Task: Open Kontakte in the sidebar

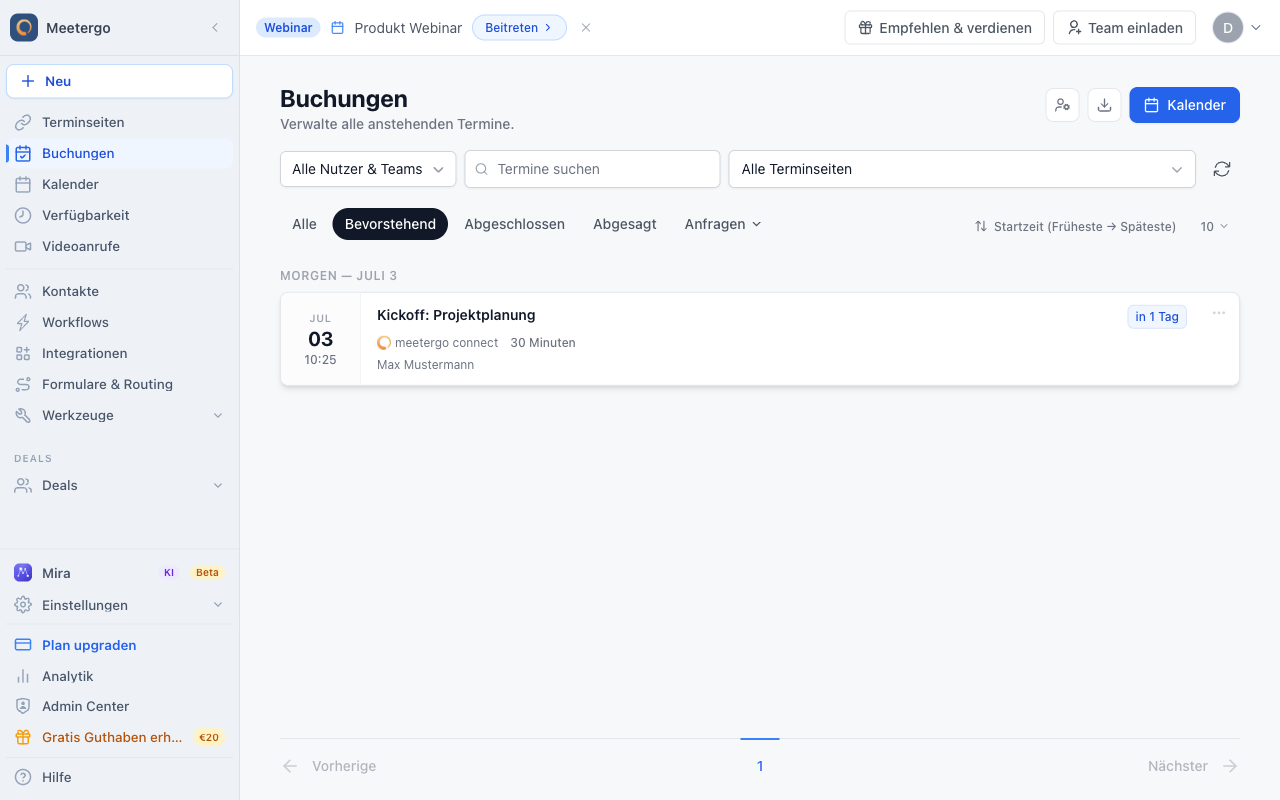Action: click(120, 291)
